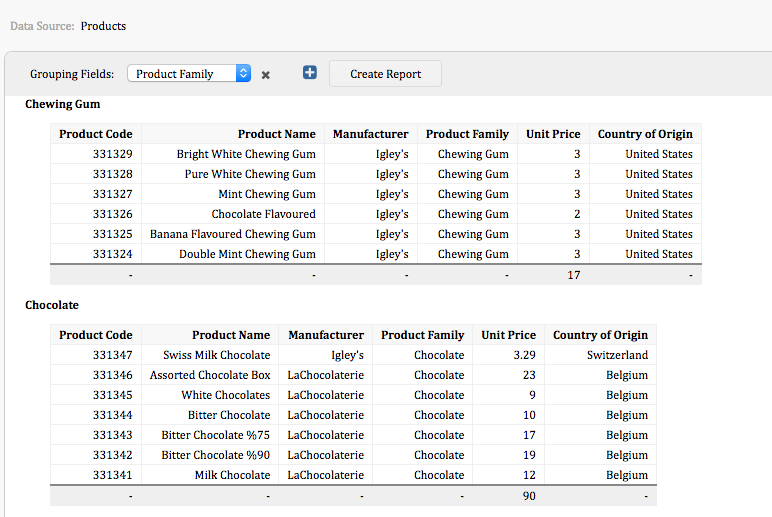
Task: Click Product Code header in Chewing Gum table
Action: [96, 134]
